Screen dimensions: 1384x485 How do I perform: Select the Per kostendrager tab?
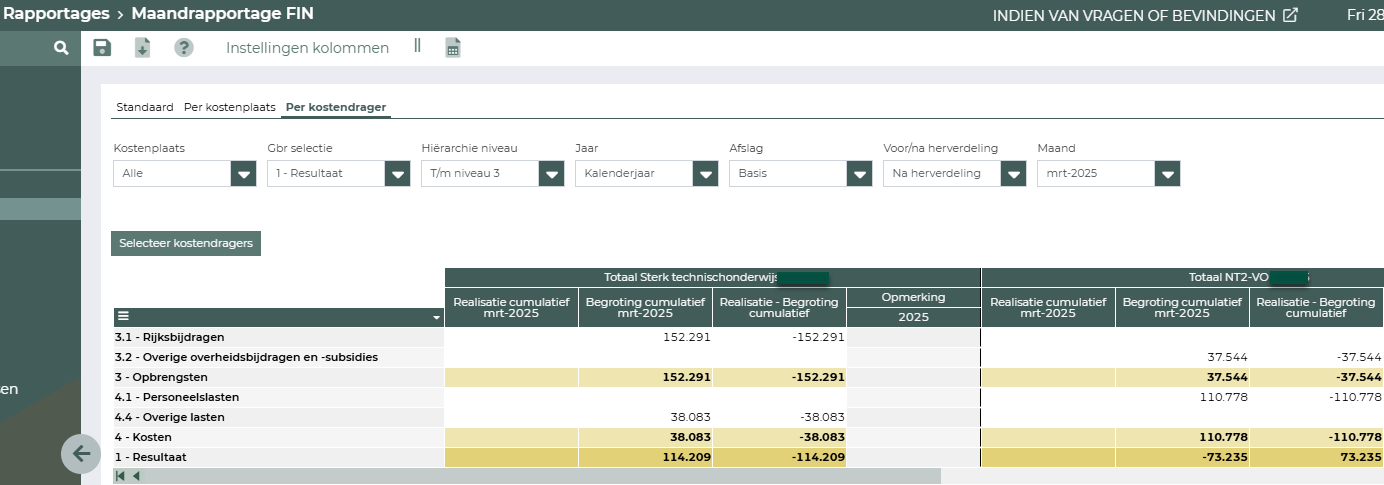336,106
